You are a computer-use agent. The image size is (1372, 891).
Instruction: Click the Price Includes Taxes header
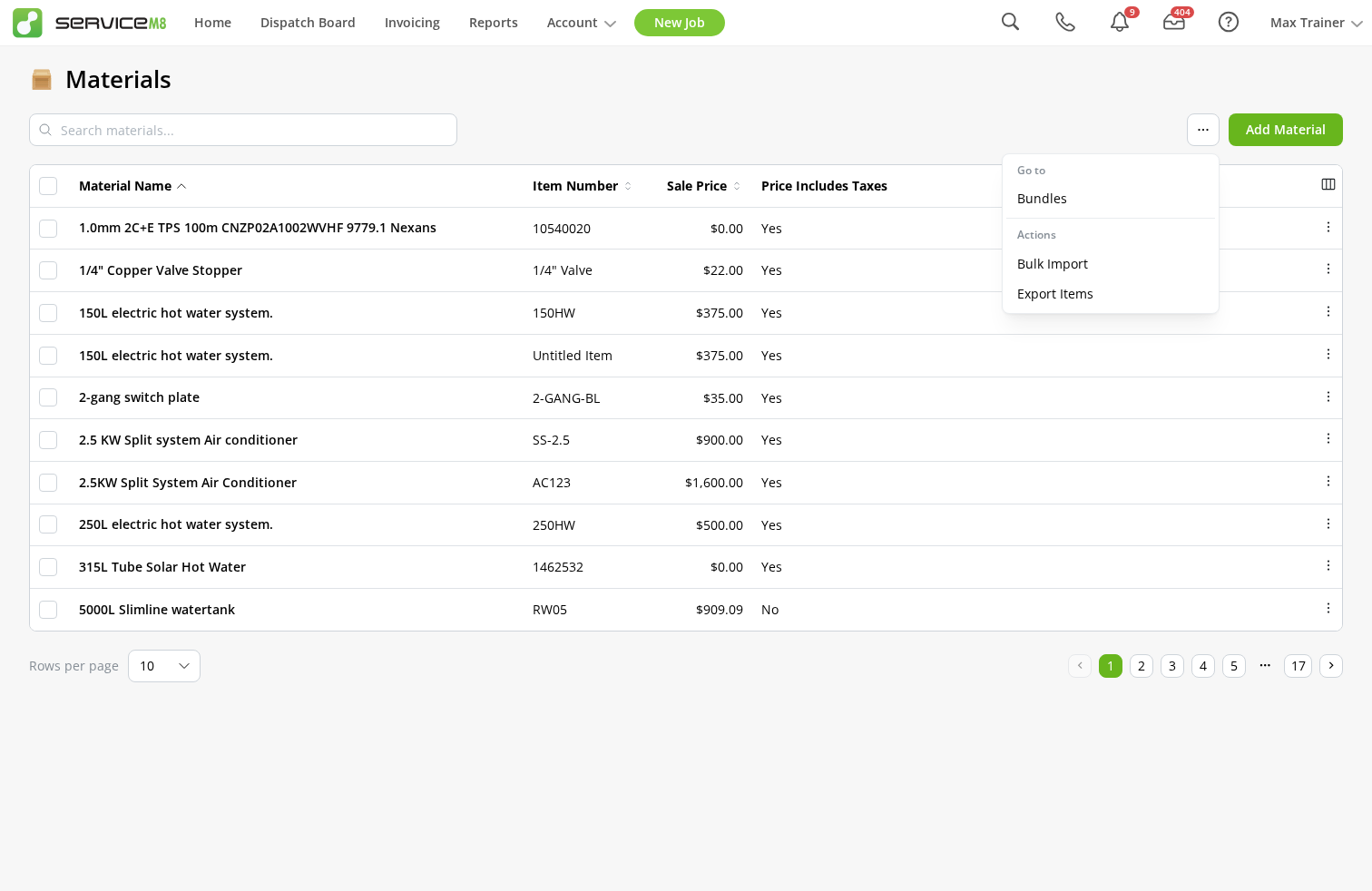coord(824,186)
